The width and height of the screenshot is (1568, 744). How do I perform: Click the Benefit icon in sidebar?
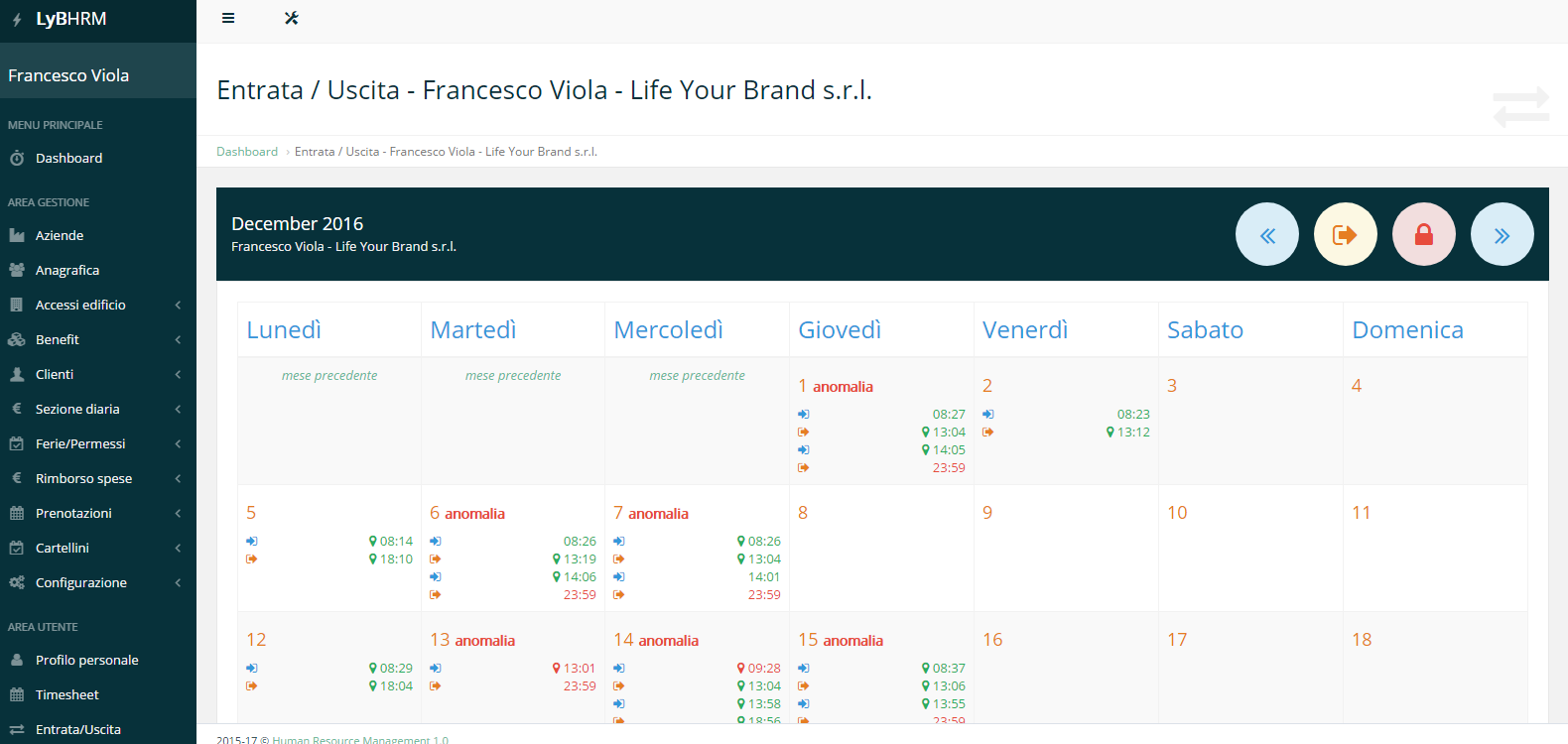click(x=17, y=339)
